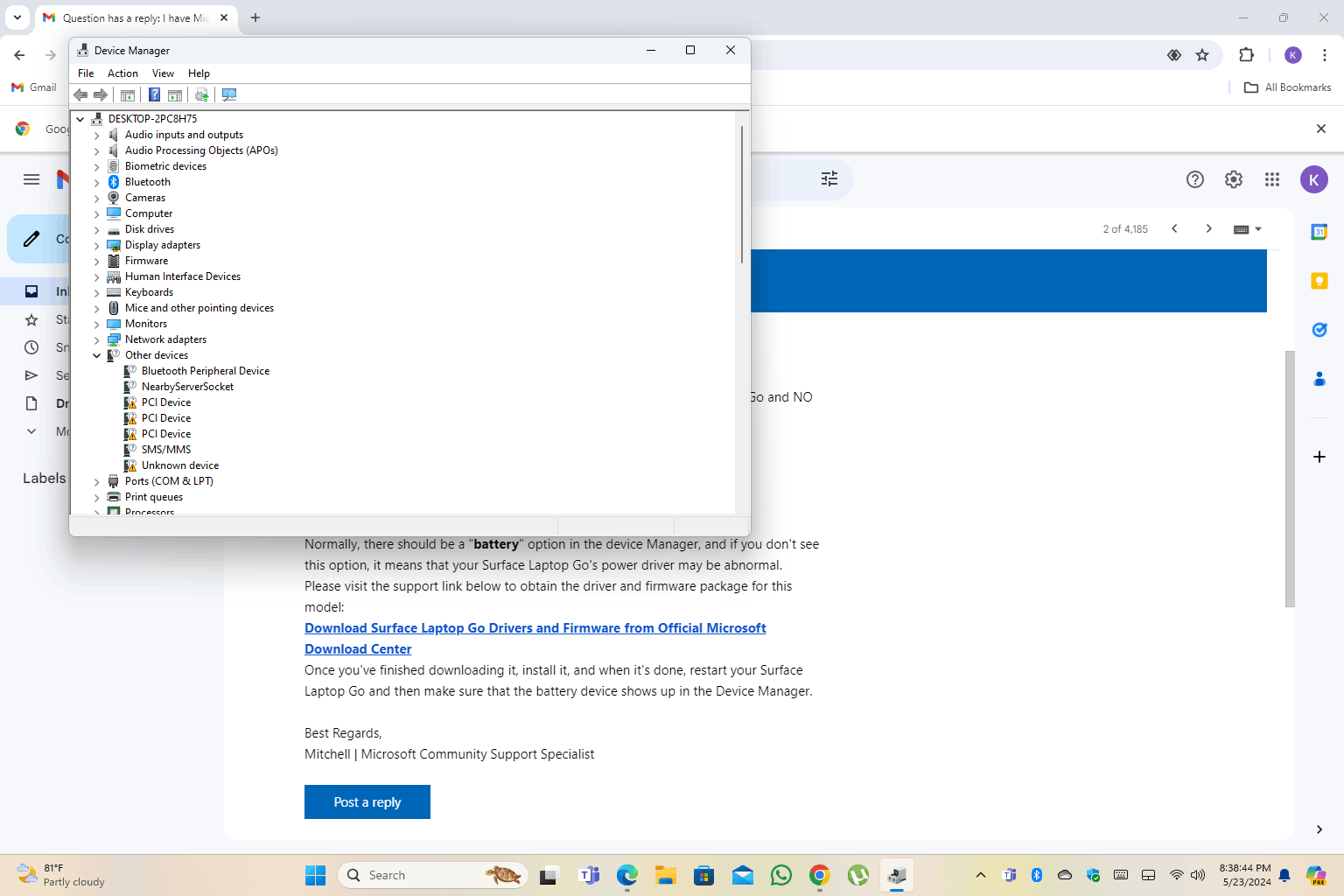
Task: Click the Show/Hide Action Pane toolbar icon
Action: (x=175, y=94)
